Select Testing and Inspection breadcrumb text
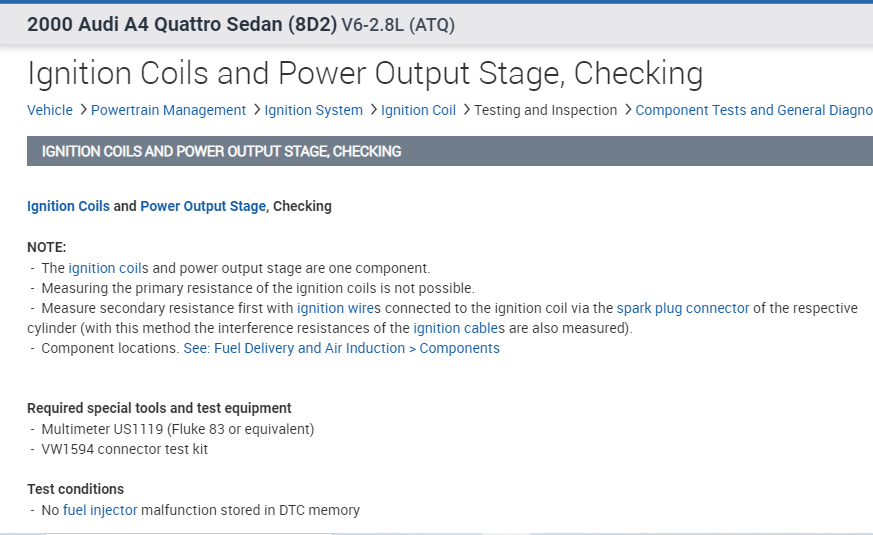 point(546,110)
